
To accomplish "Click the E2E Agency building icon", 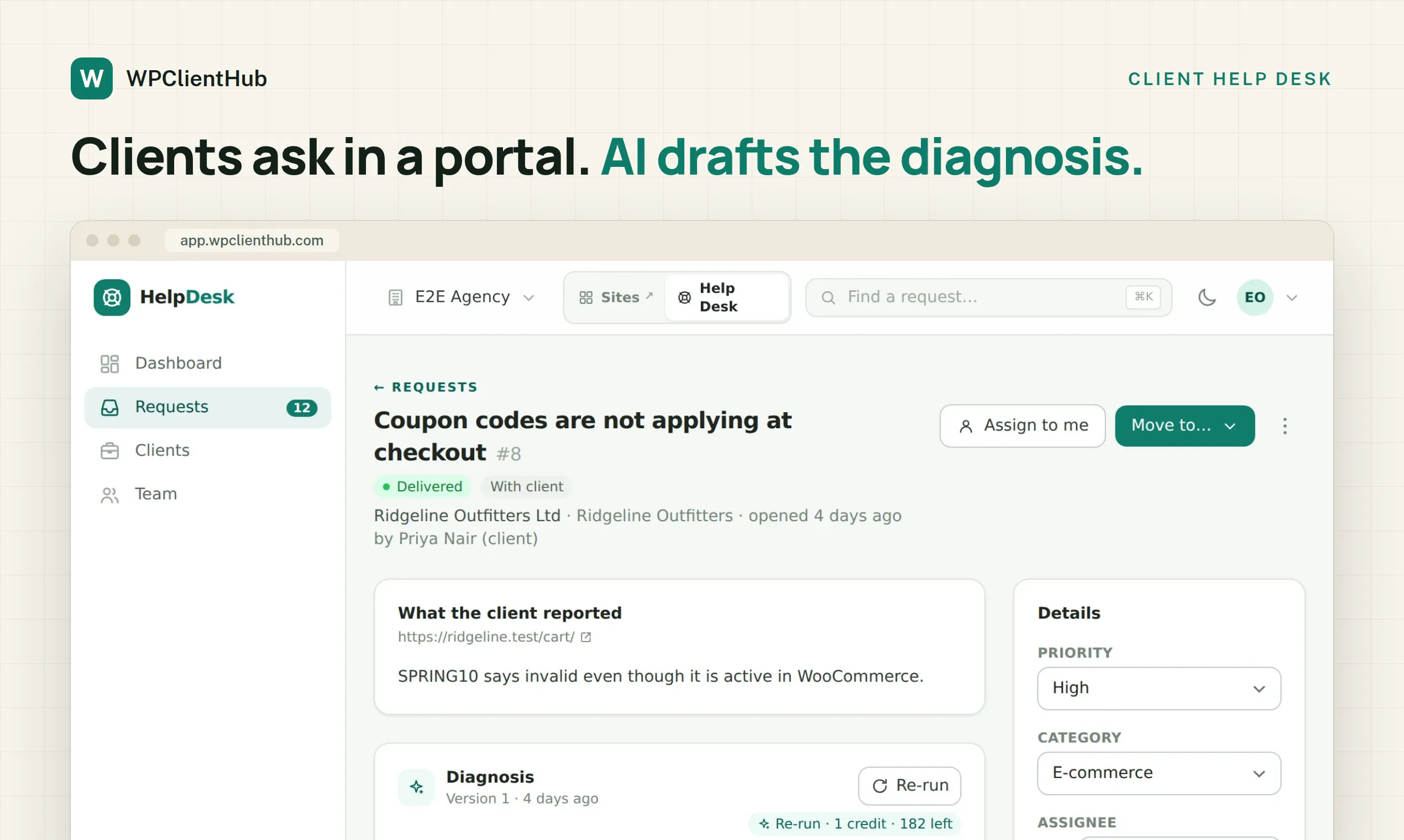I will pyautogui.click(x=395, y=297).
